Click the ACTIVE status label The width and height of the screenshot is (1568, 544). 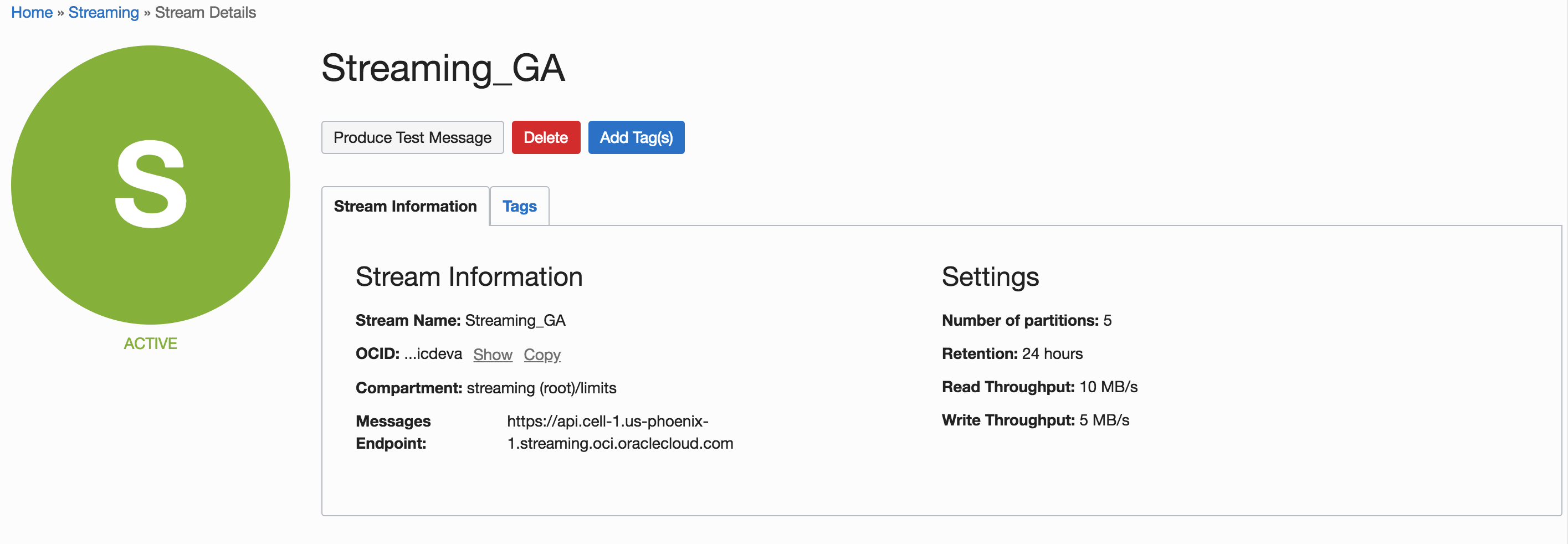click(x=150, y=343)
